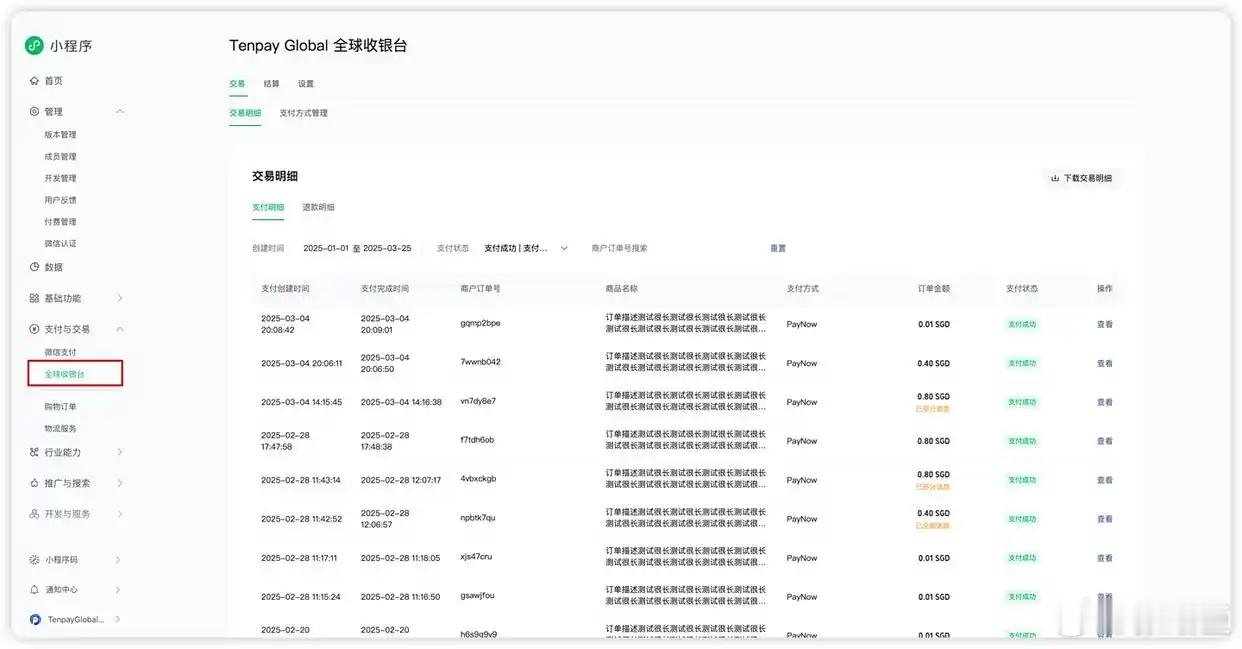Click 查看 for order gqmp2bpe
The width and height of the screenshot is (1242, 649).
pos(1105,324)
